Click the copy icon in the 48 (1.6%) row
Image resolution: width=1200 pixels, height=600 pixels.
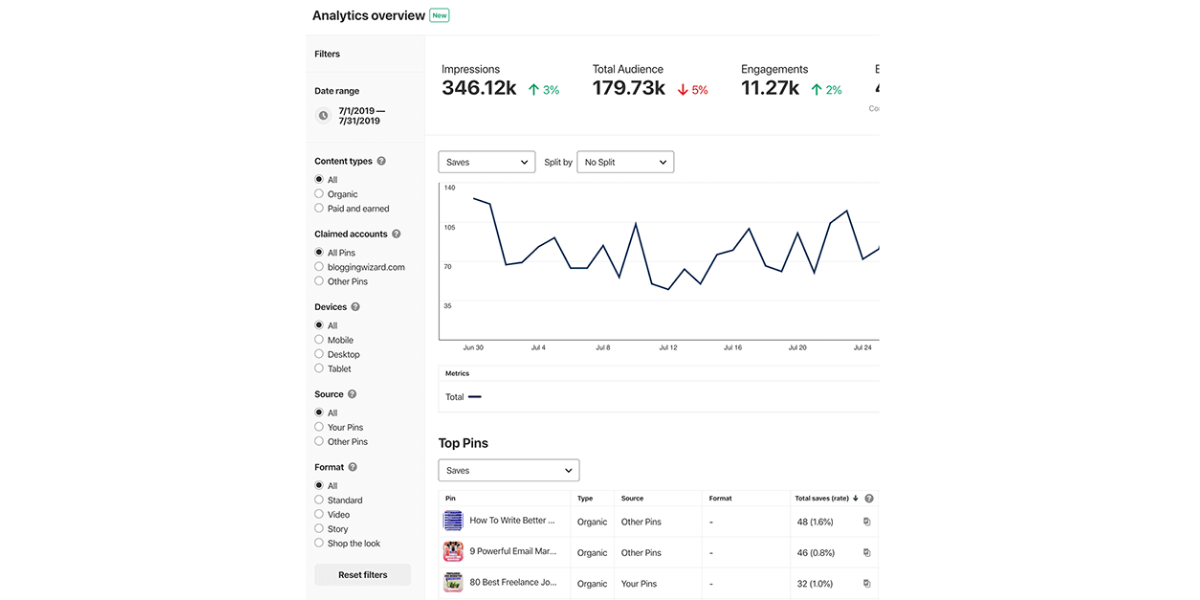867,522
